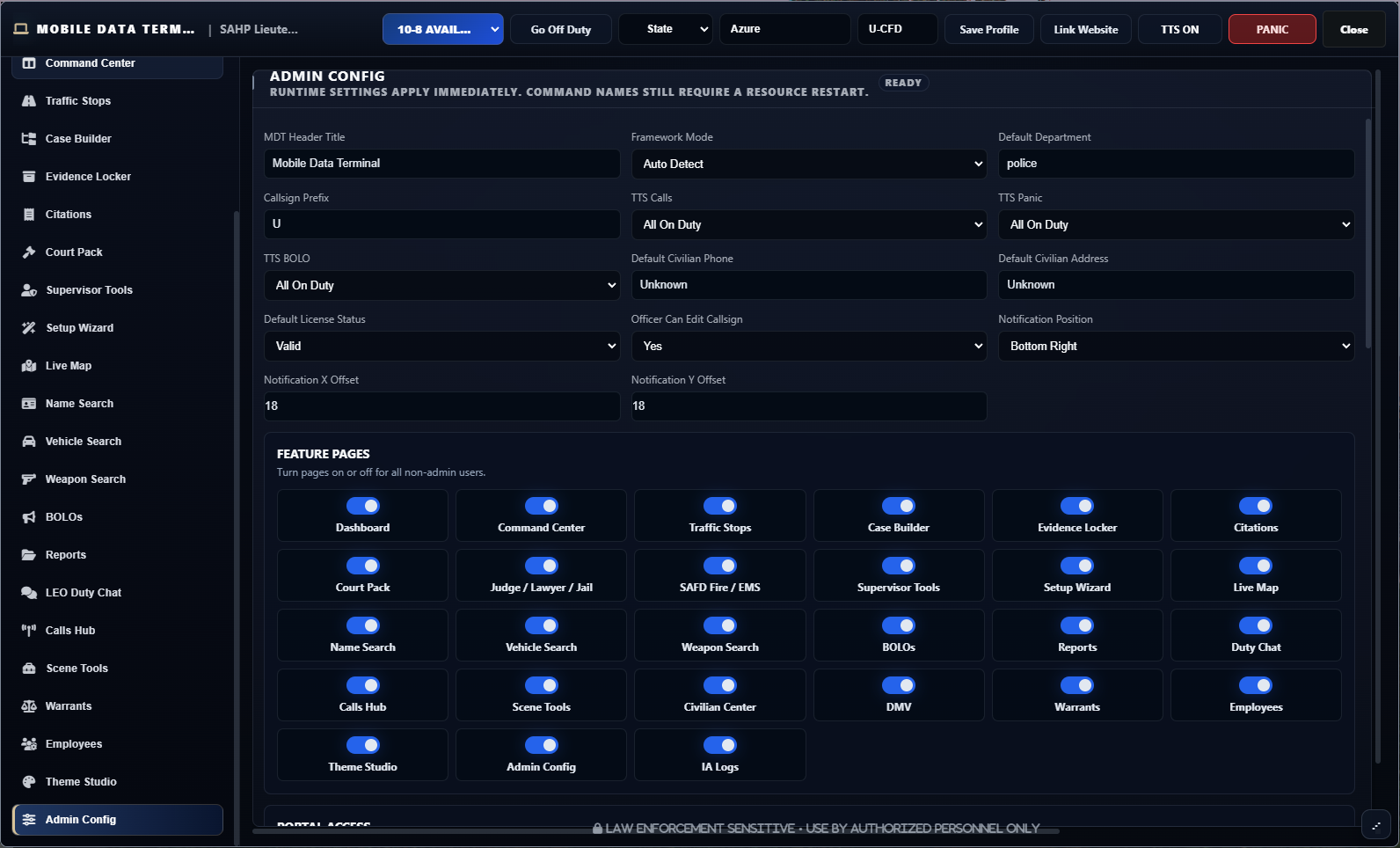
Task: Click the LEO Duty Chat bubble icon
Action: (29, 593)
